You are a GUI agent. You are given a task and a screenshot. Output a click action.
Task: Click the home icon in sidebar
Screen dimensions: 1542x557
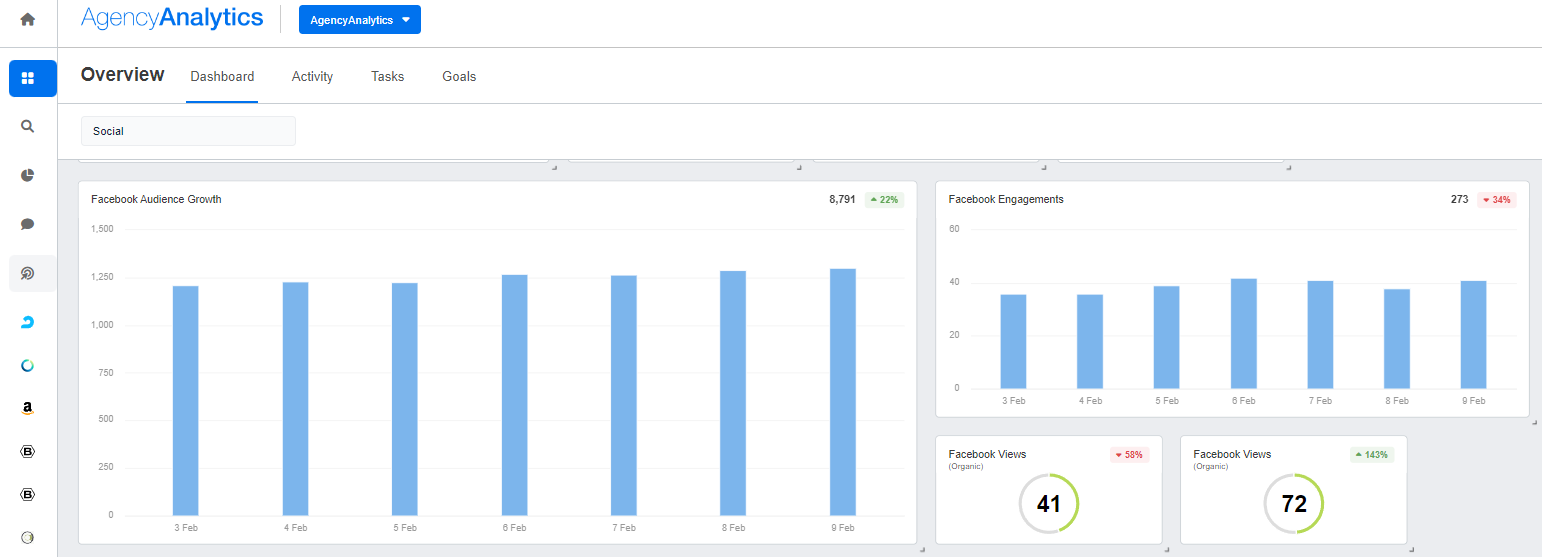28,19
